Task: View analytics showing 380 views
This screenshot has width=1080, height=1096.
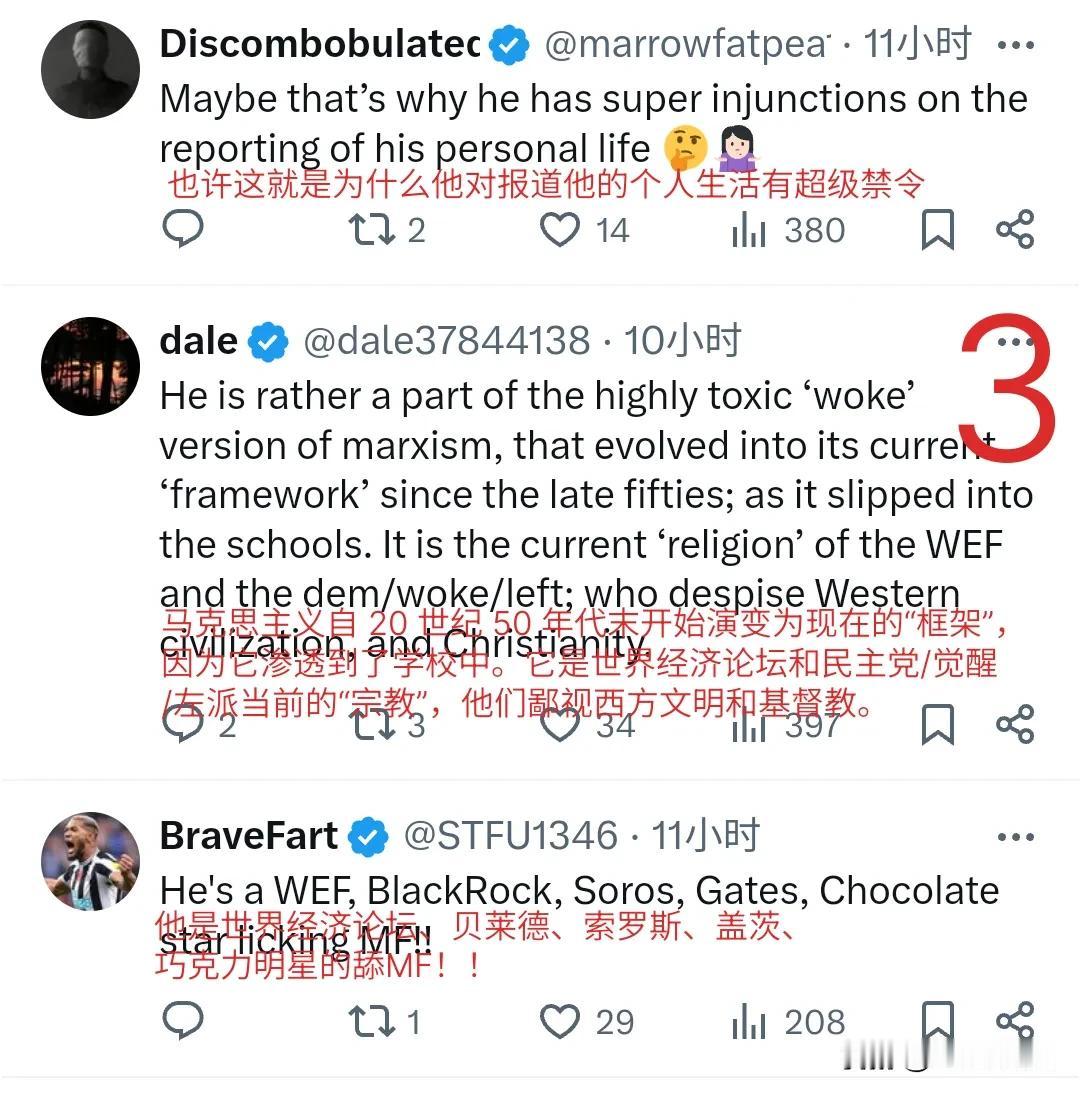Action: (789, 231)
